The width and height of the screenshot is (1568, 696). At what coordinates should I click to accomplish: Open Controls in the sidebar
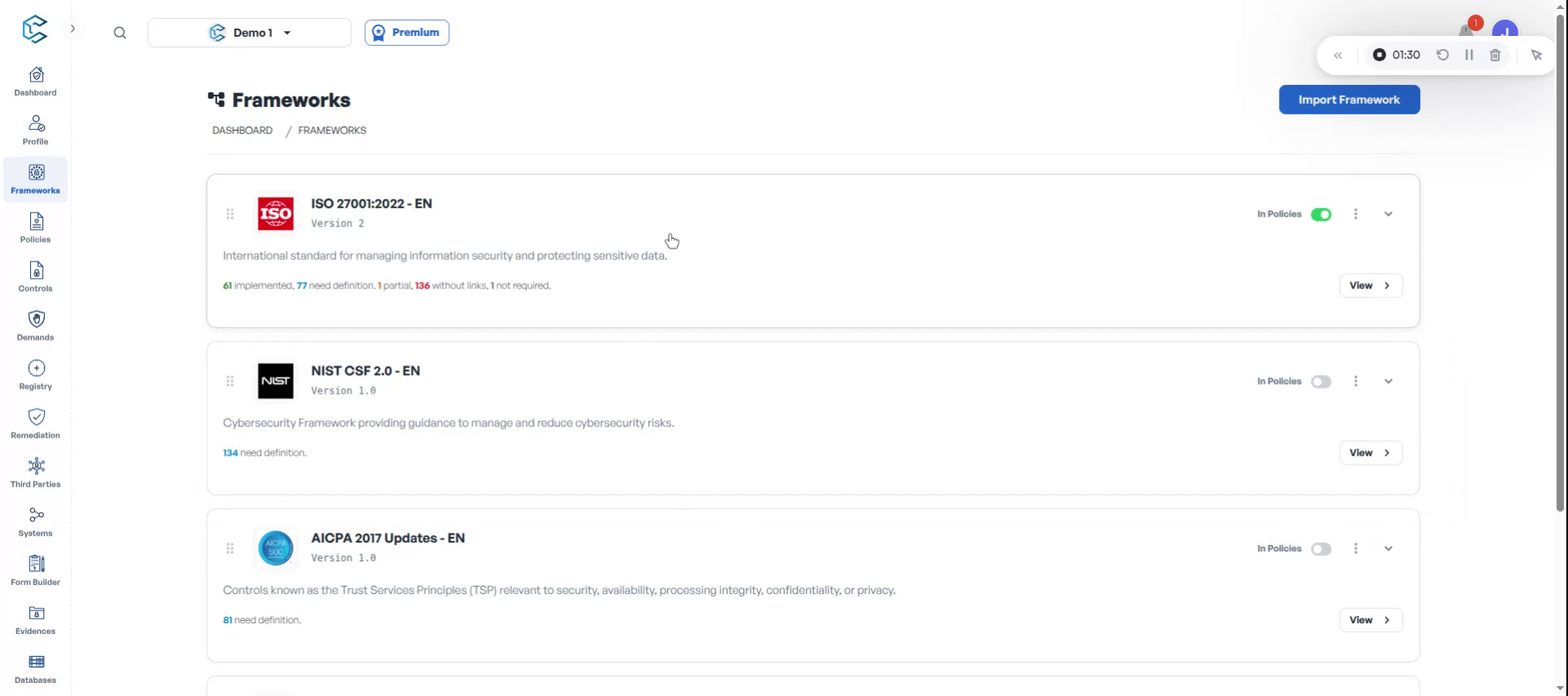[x=36, y=277]
